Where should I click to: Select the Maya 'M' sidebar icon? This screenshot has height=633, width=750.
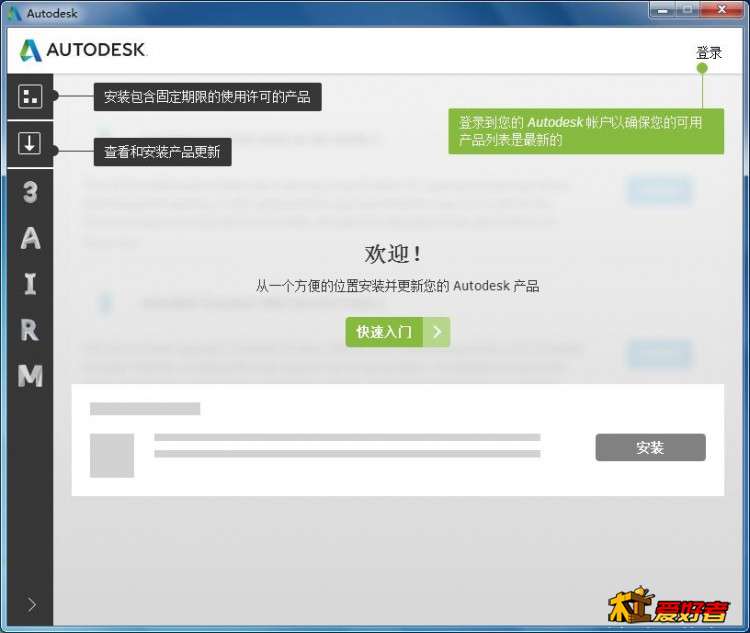click(x=30, y=376)
